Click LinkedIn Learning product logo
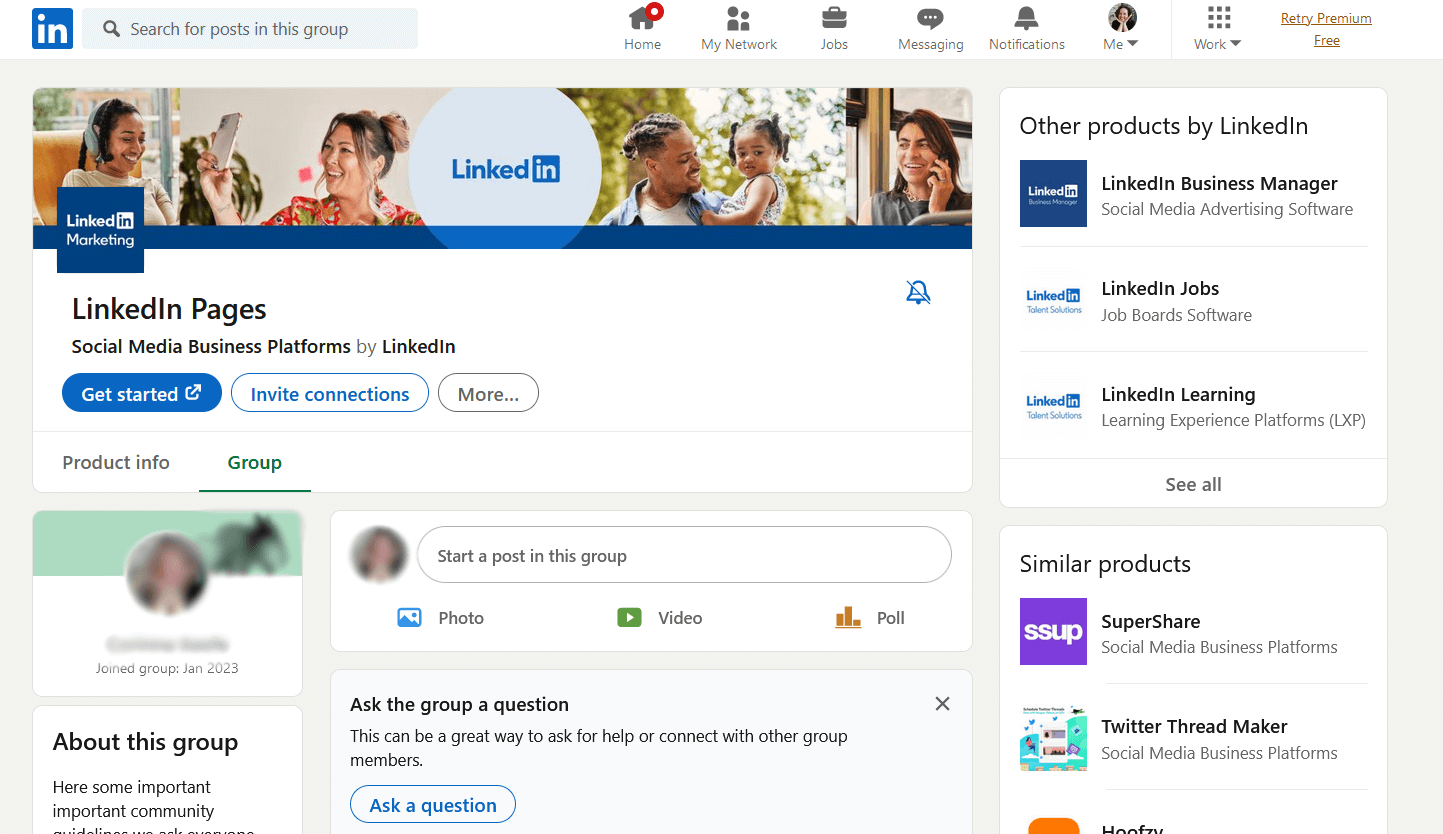 1053,405
